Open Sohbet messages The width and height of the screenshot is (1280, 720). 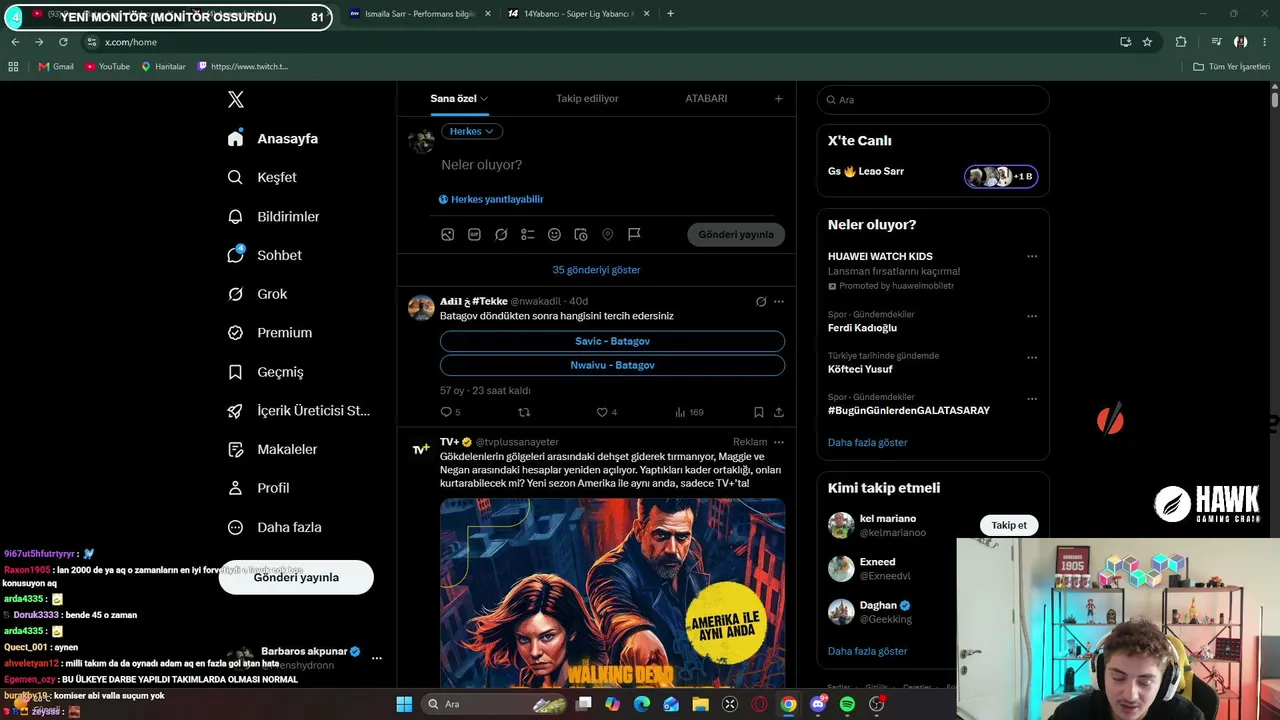point(264,255)
